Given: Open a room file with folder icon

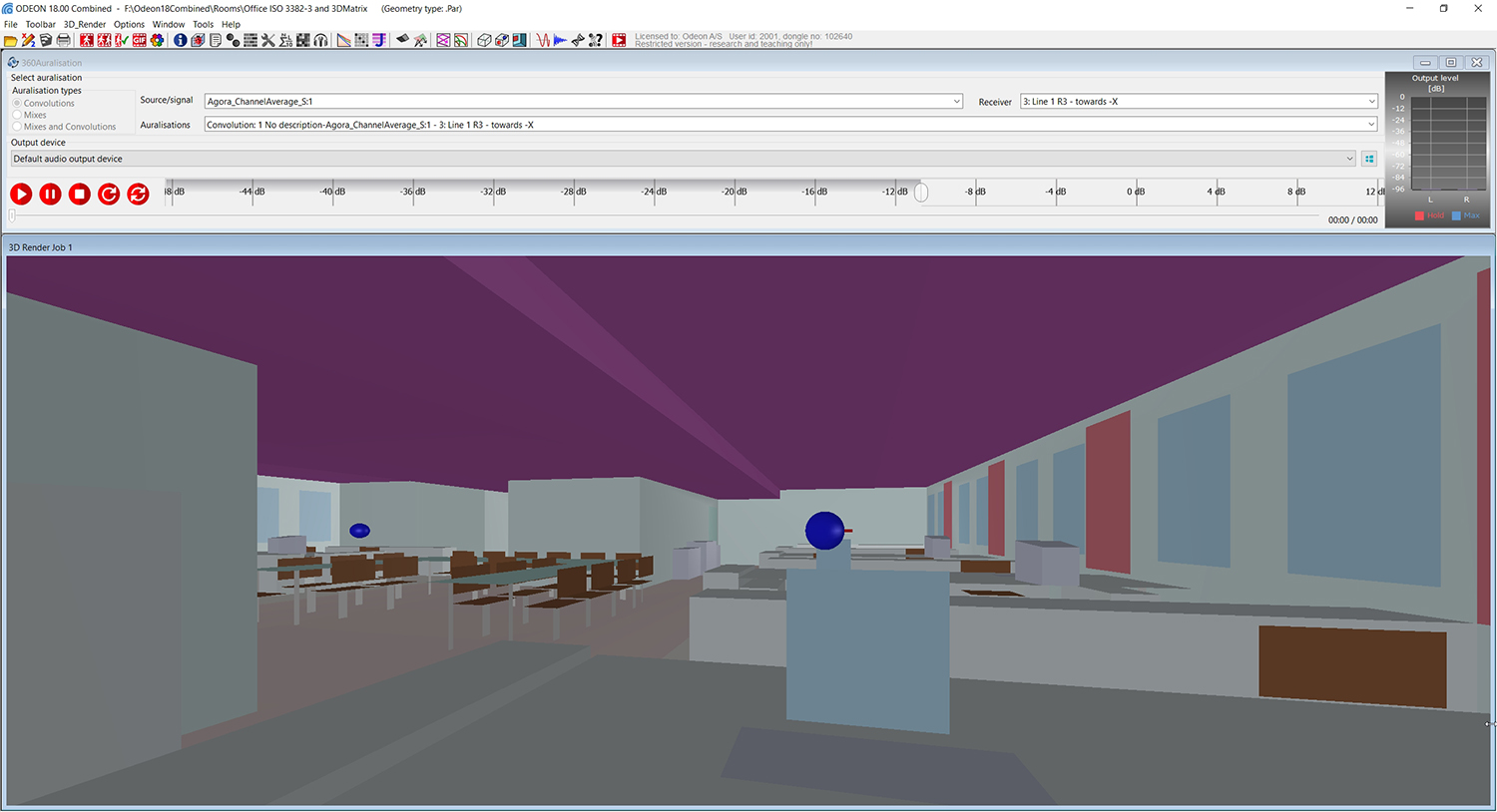Looking at the screenshot, I should point(10,40).
